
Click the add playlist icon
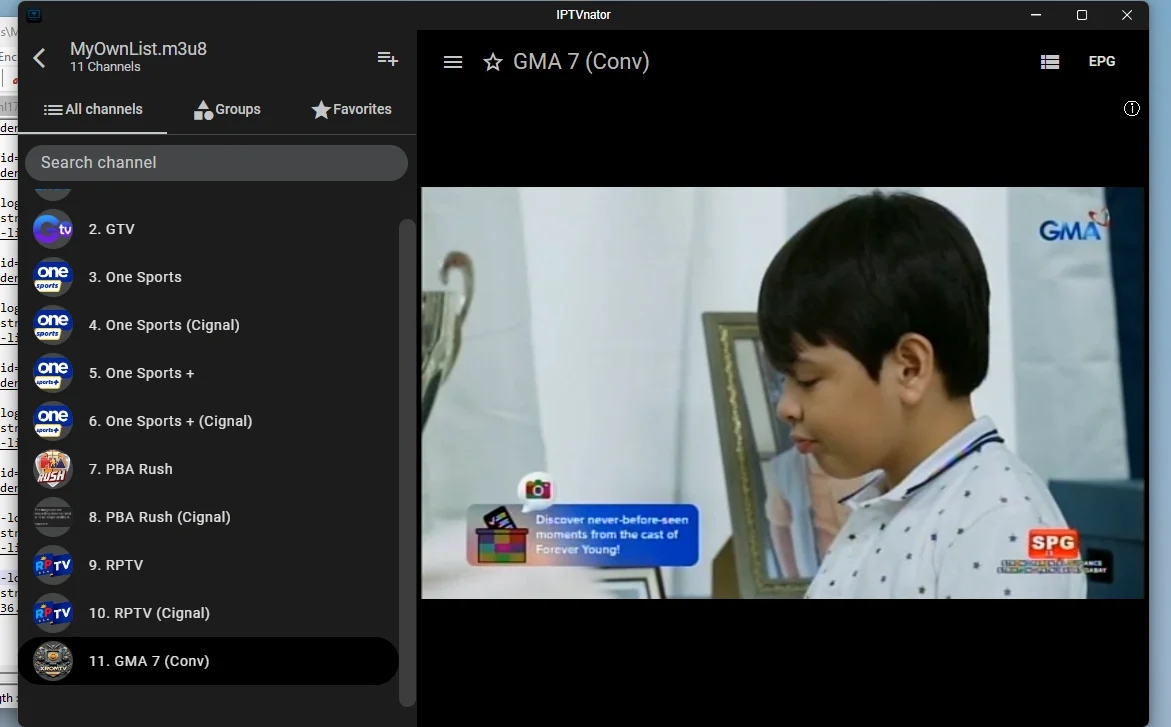coord(388,58)
